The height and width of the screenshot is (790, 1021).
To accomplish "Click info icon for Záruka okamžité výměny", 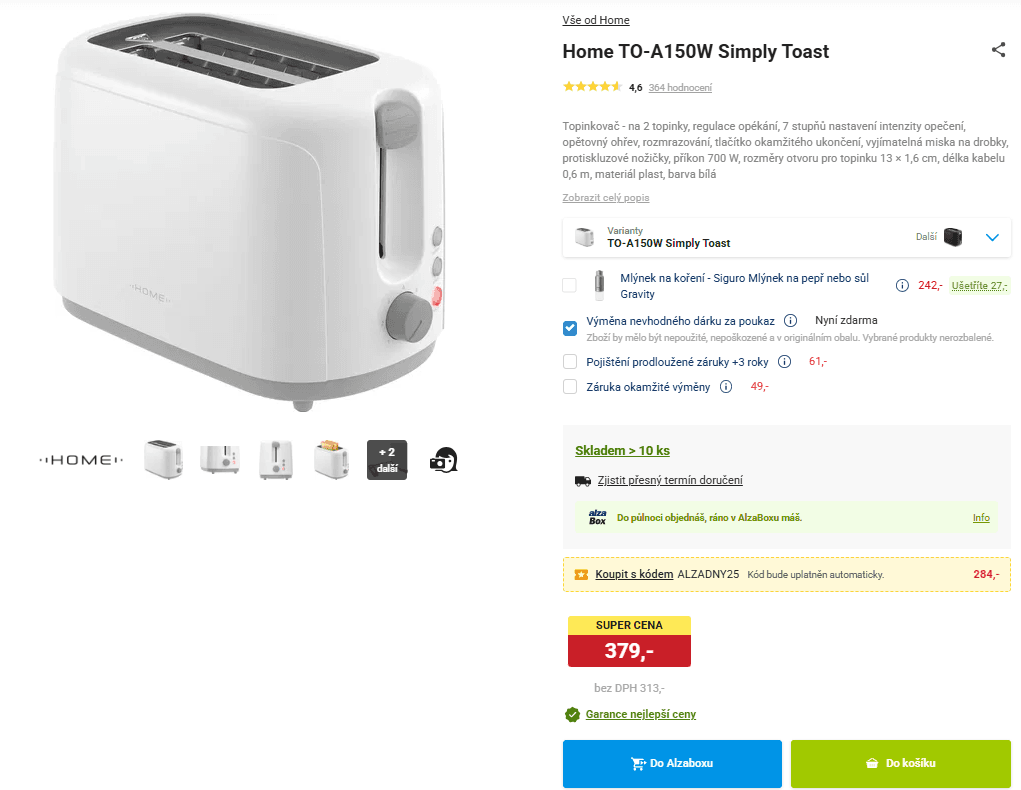I will click(x=726, y=387).
